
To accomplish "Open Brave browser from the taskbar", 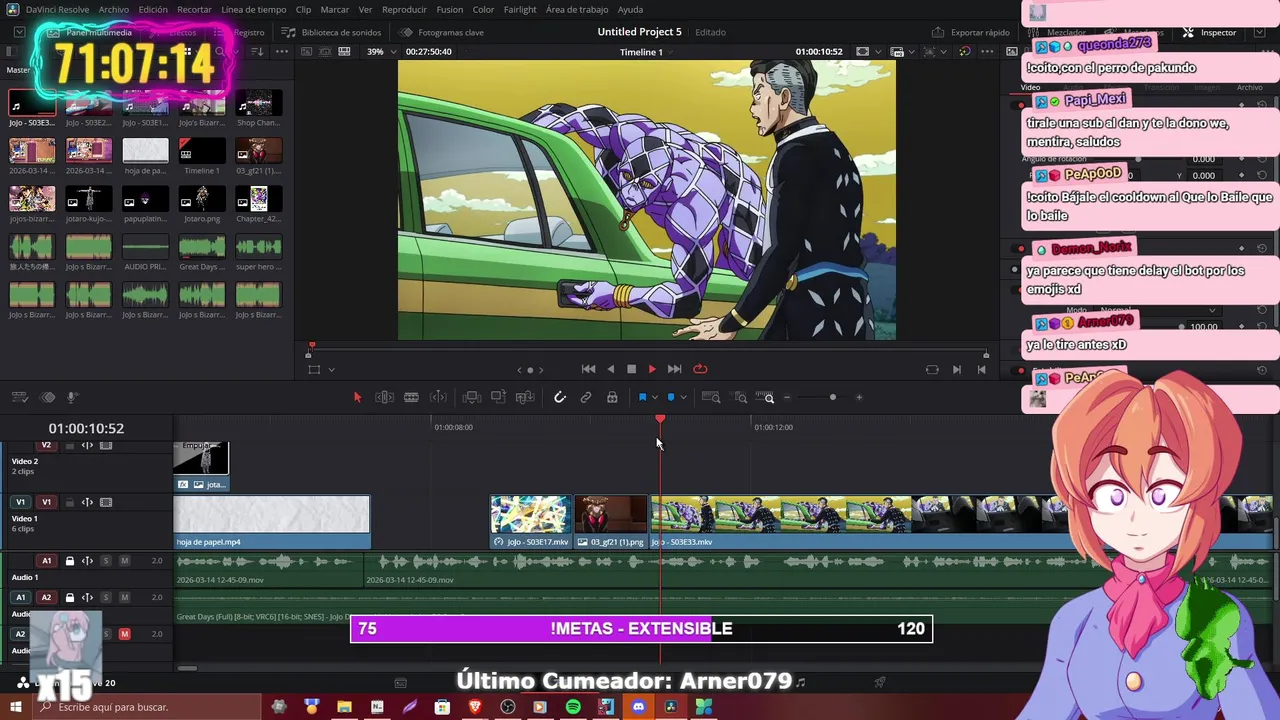I will [x=475, y=707].
